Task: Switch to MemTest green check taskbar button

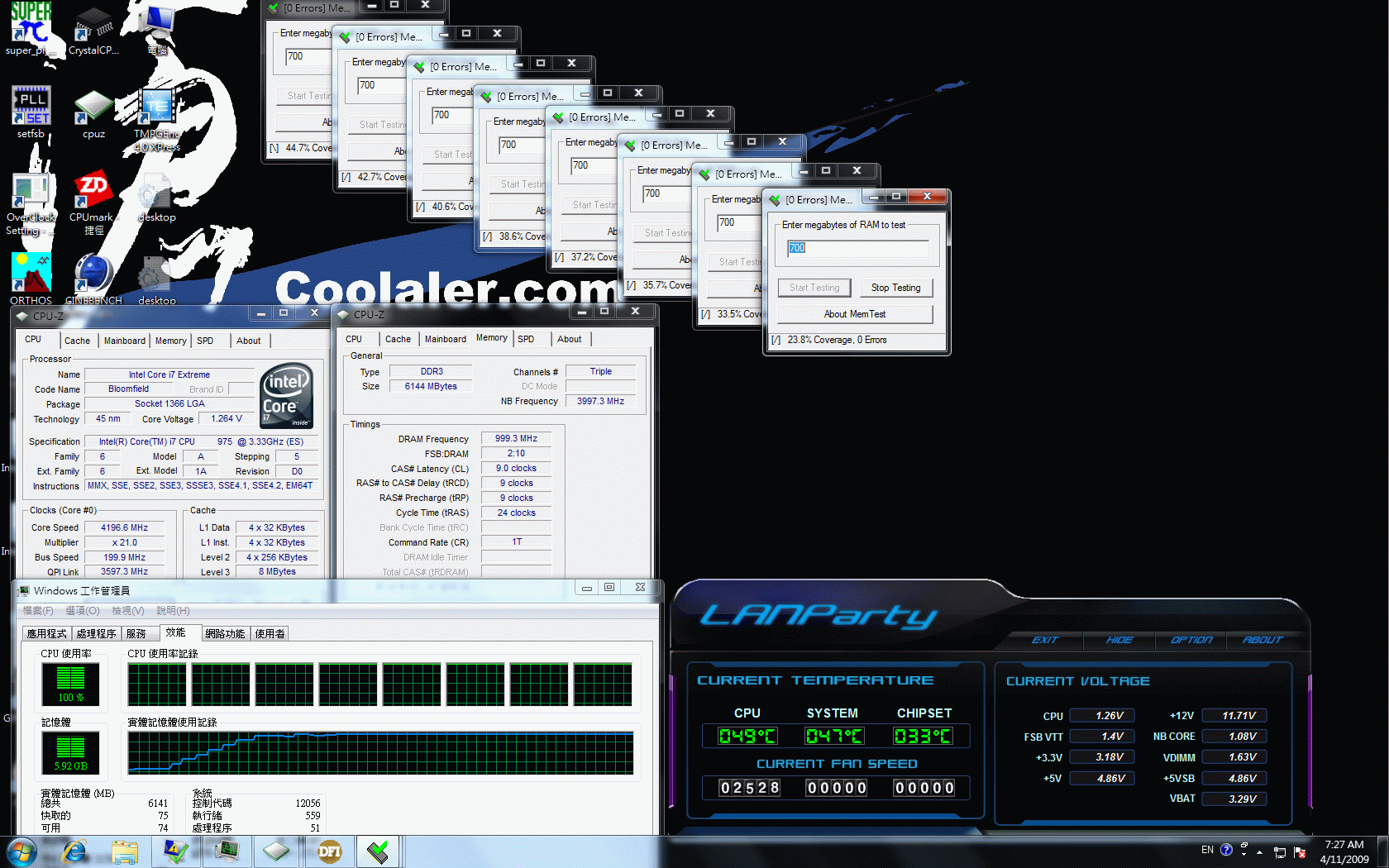Action: pos(378,851)
